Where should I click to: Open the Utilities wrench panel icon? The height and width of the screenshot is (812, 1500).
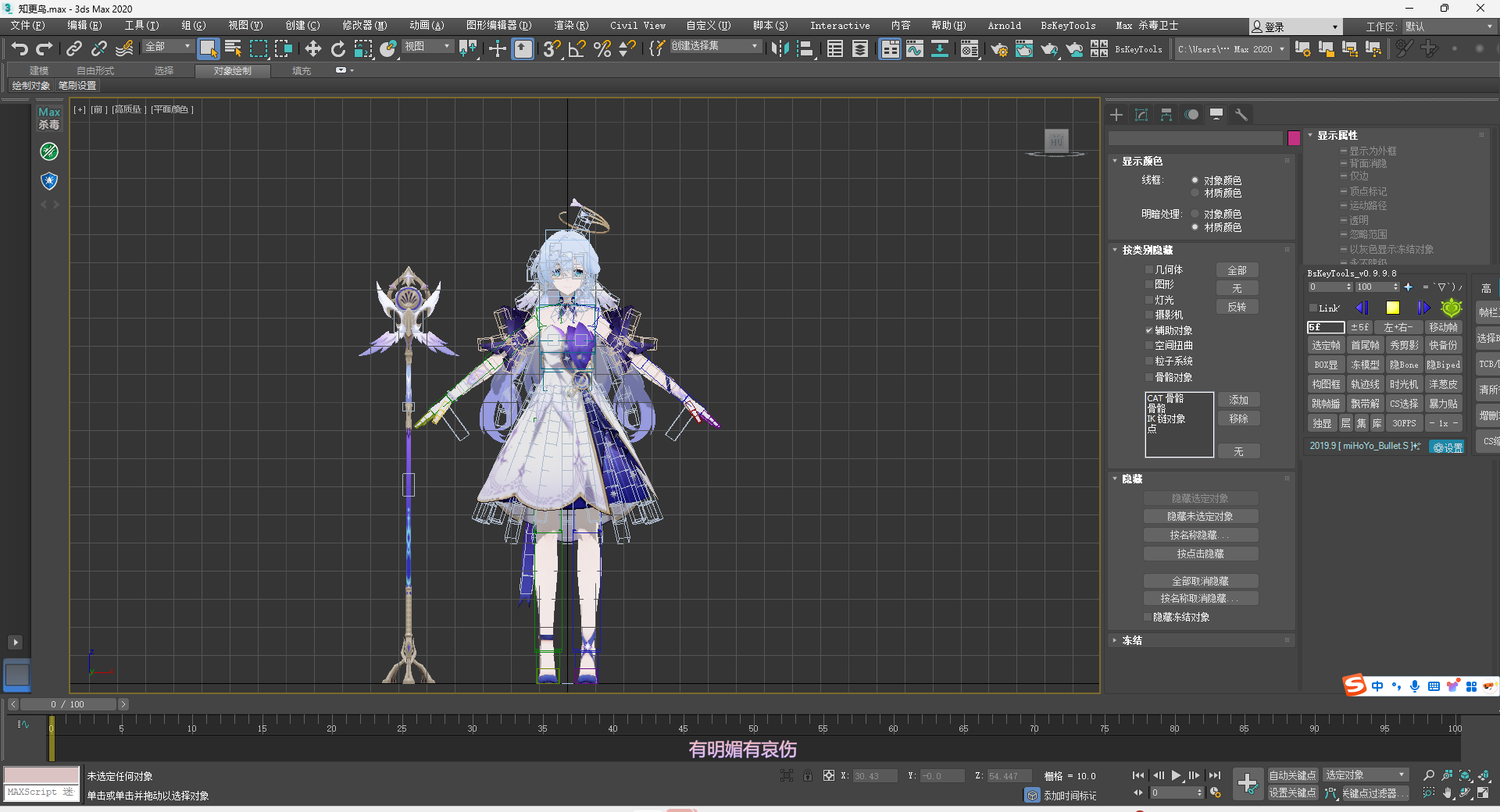pyautogui.click(x=1241, y=115)
